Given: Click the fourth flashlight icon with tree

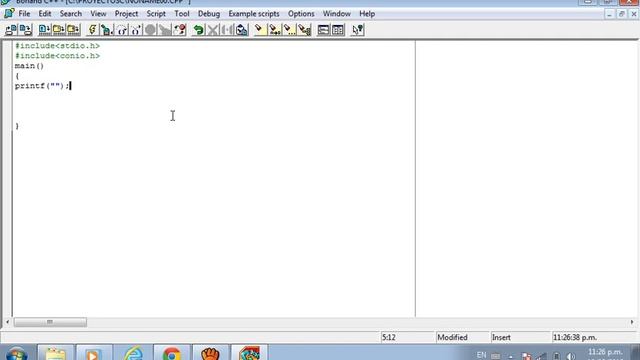Looking at the screenshot, I should click(304, 30).
